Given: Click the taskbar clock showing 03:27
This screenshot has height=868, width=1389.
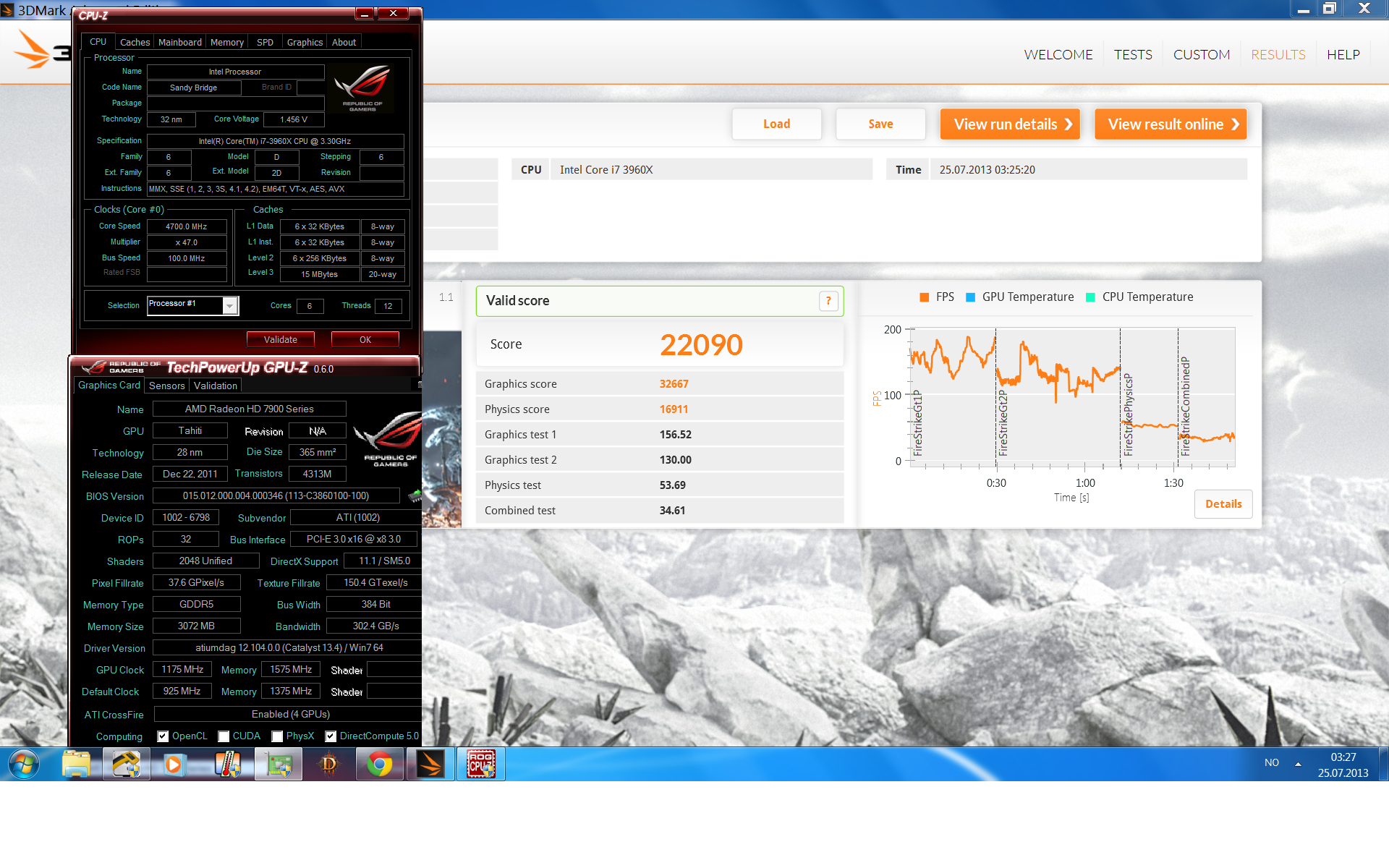Looking at the screenshot, I should click(x=1343, y=757).
